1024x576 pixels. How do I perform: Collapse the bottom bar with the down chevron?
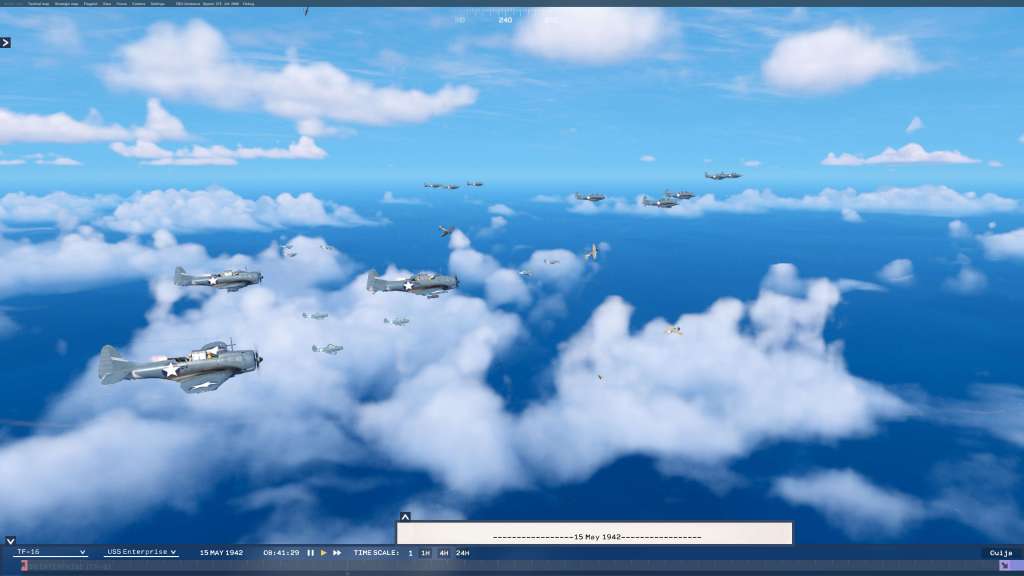10,541
